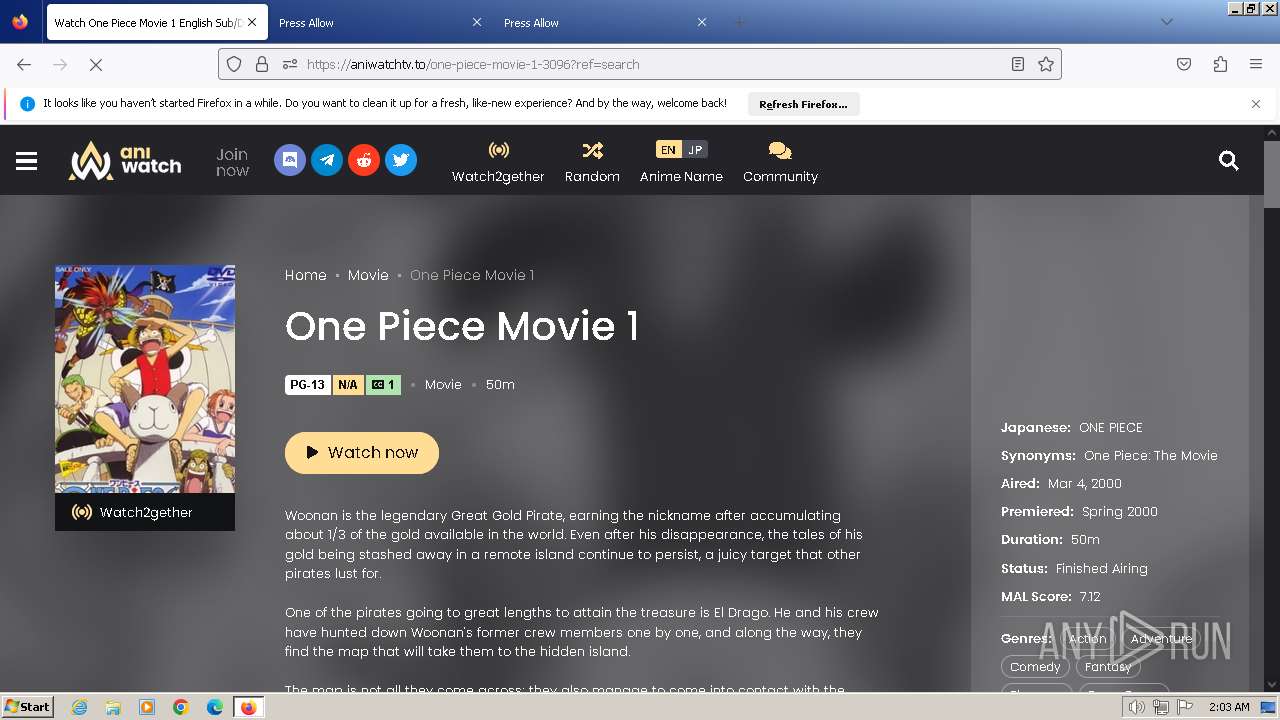Open the Action genre tag
The height and width of the screenshot is (720, 1280).
[1087, 639]
